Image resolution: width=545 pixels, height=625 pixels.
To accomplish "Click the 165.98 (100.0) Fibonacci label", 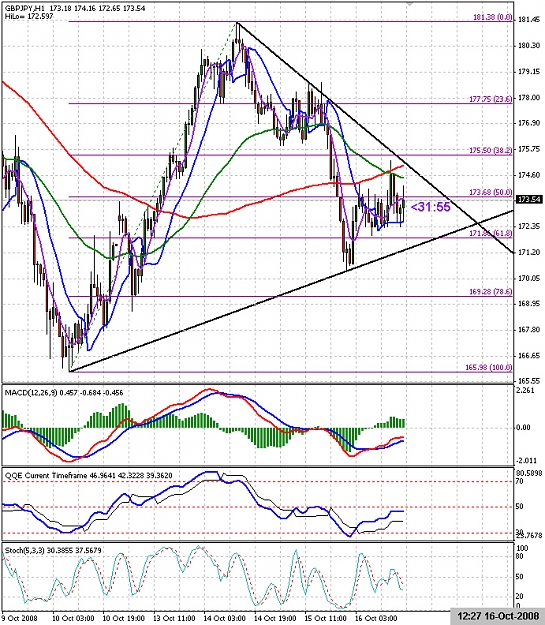I will [489, 368].
